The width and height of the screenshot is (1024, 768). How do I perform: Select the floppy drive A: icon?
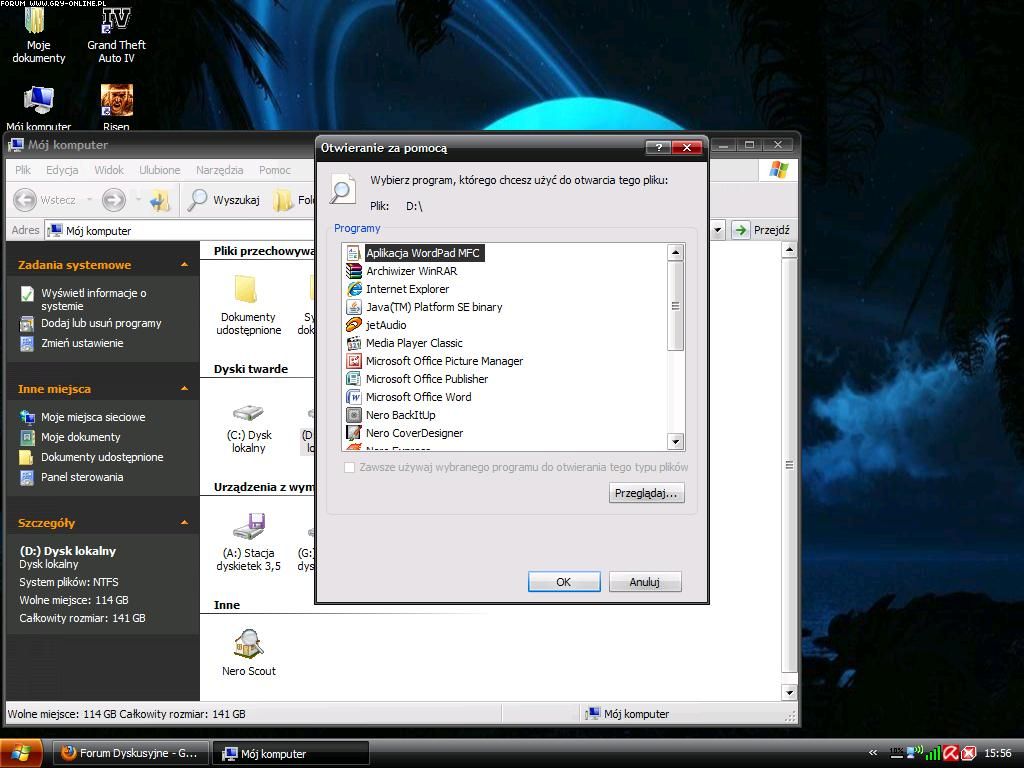coord(248,526)
